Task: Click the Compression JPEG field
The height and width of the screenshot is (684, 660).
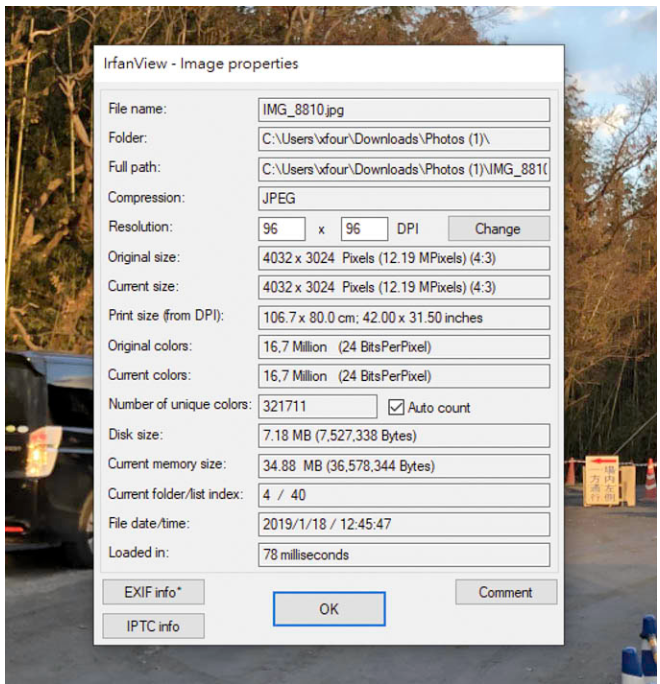Action: (403, 198)
